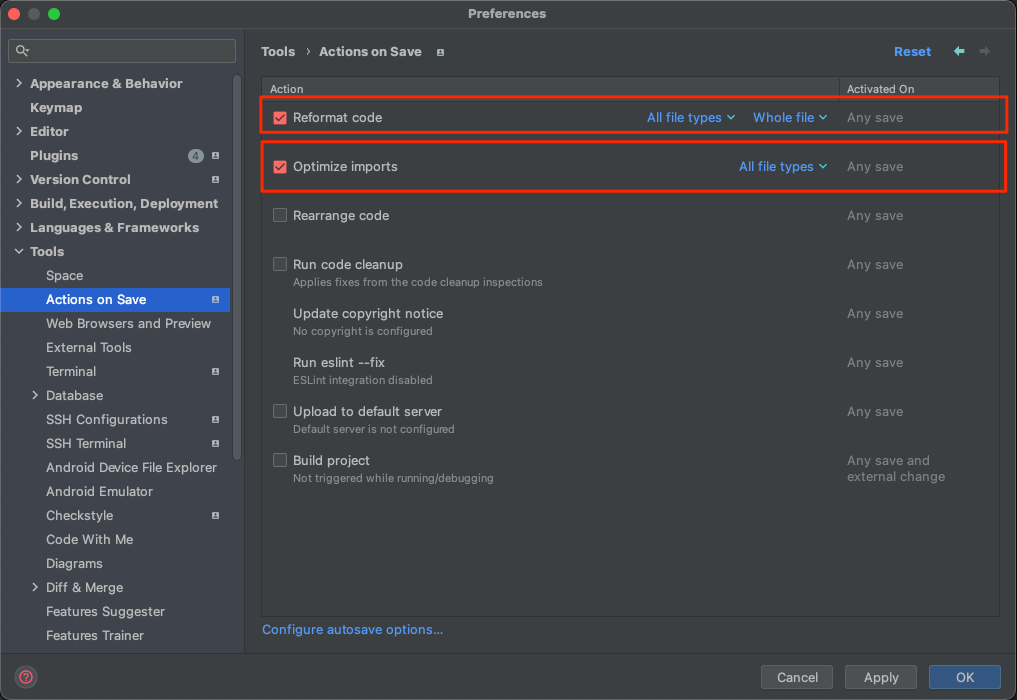
Task: Click the Cancel button
Action: point(797,677)
